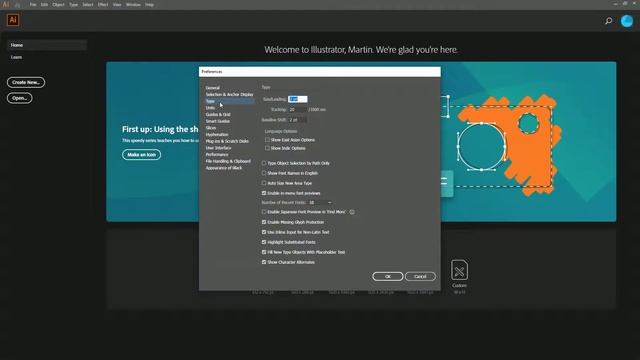640x360 pixels.
Task: Toggle Show Indic Options checkbox
Action: click(267, 148)
